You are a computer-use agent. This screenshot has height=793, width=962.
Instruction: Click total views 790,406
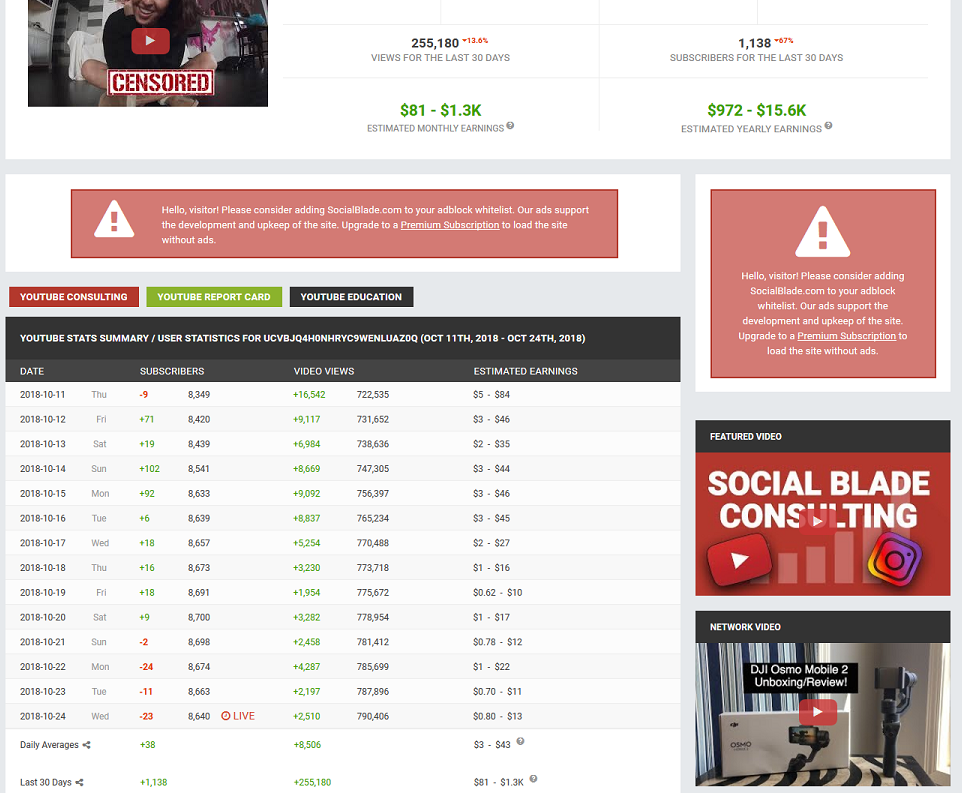[373, 716]
